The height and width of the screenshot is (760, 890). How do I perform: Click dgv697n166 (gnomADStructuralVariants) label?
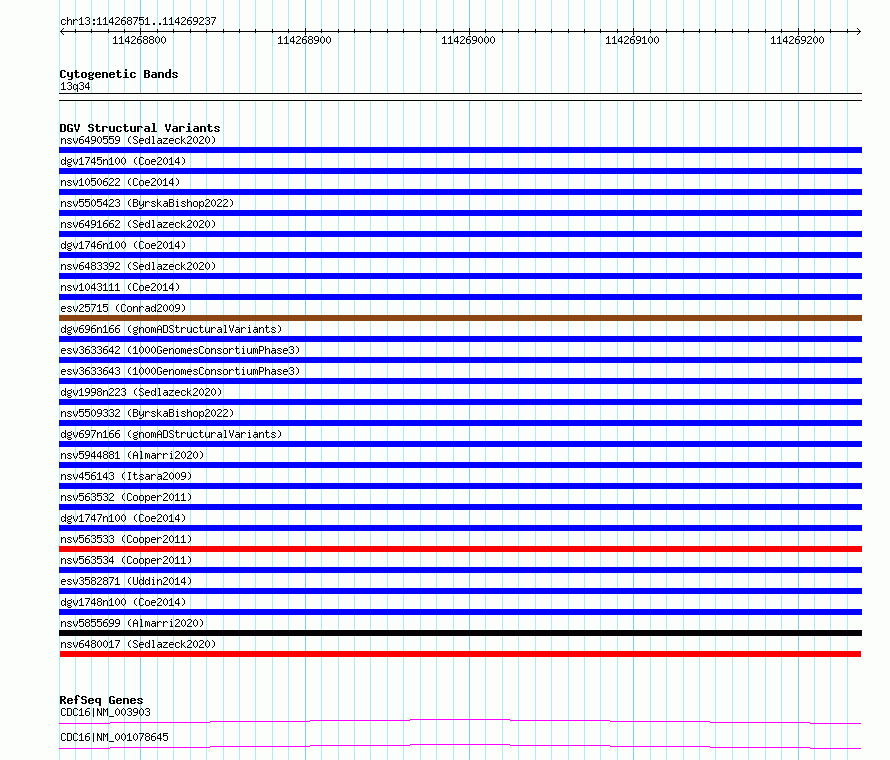tap(171, 434)
